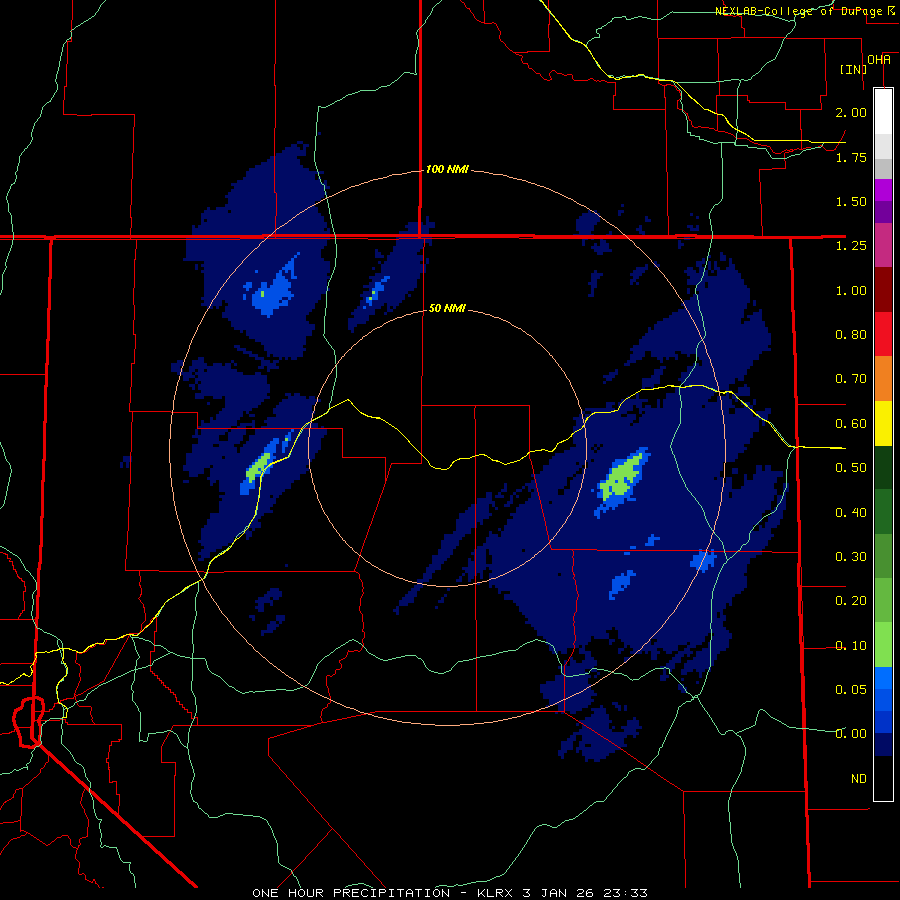The width and height of the screenshot is (900, 900).
Task: Click the 1.00 legend value
Action: [851, 290]
